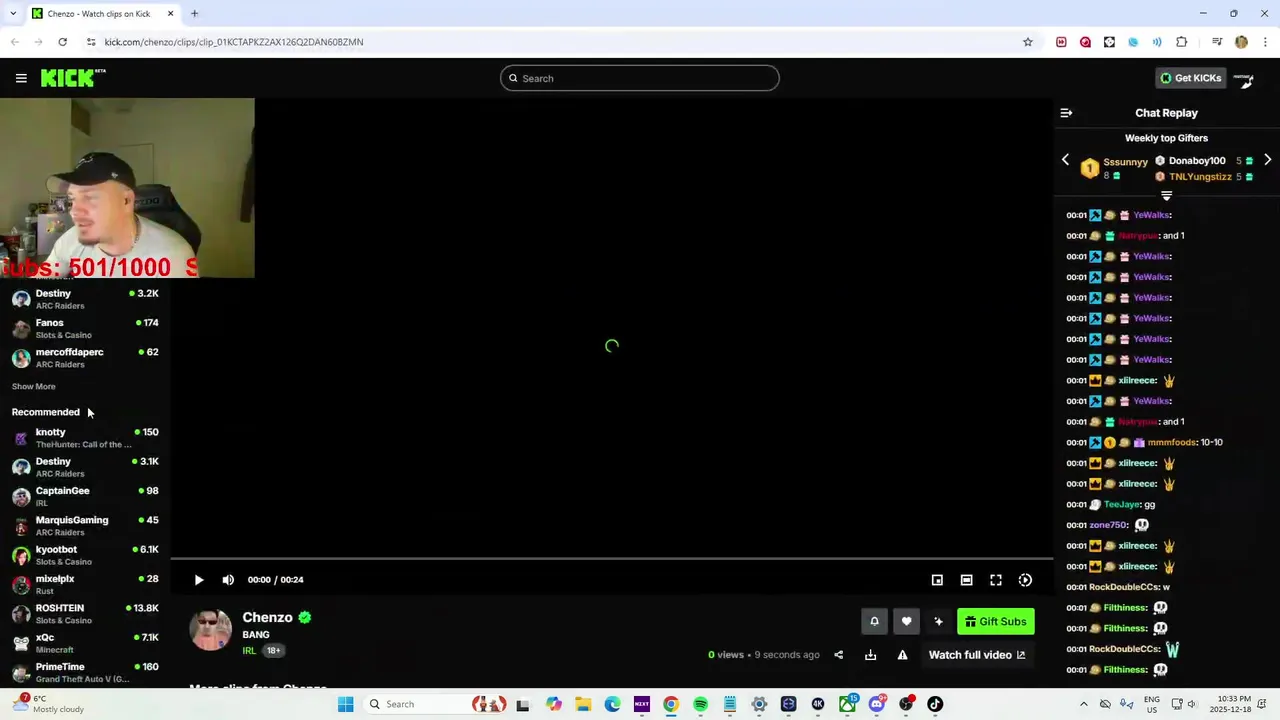1280x720 pixels.
Task: Click mmmfoods username in chat
Action: [1172, 442]
